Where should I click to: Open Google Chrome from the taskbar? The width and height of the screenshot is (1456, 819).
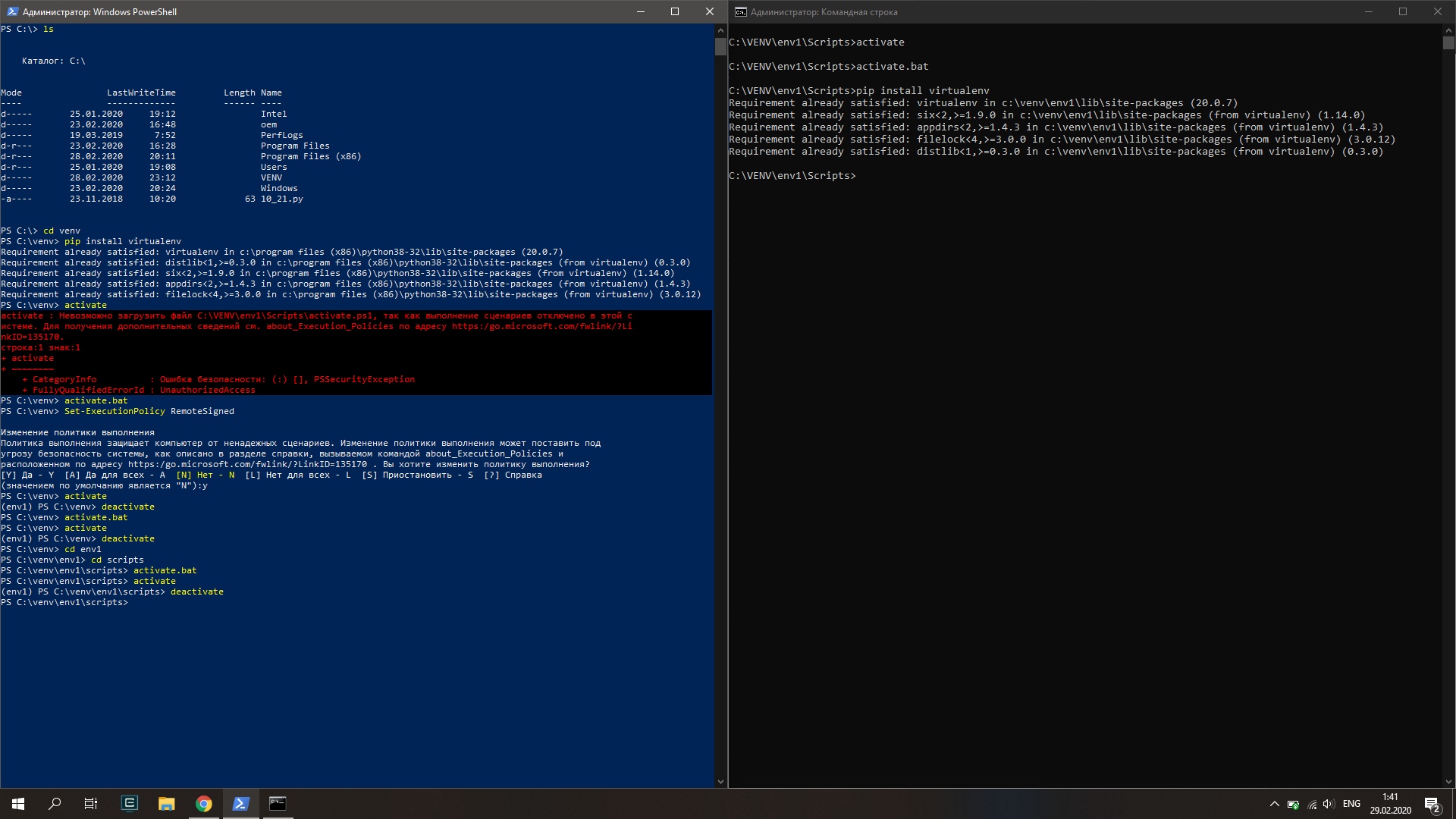tap(203, 804)
